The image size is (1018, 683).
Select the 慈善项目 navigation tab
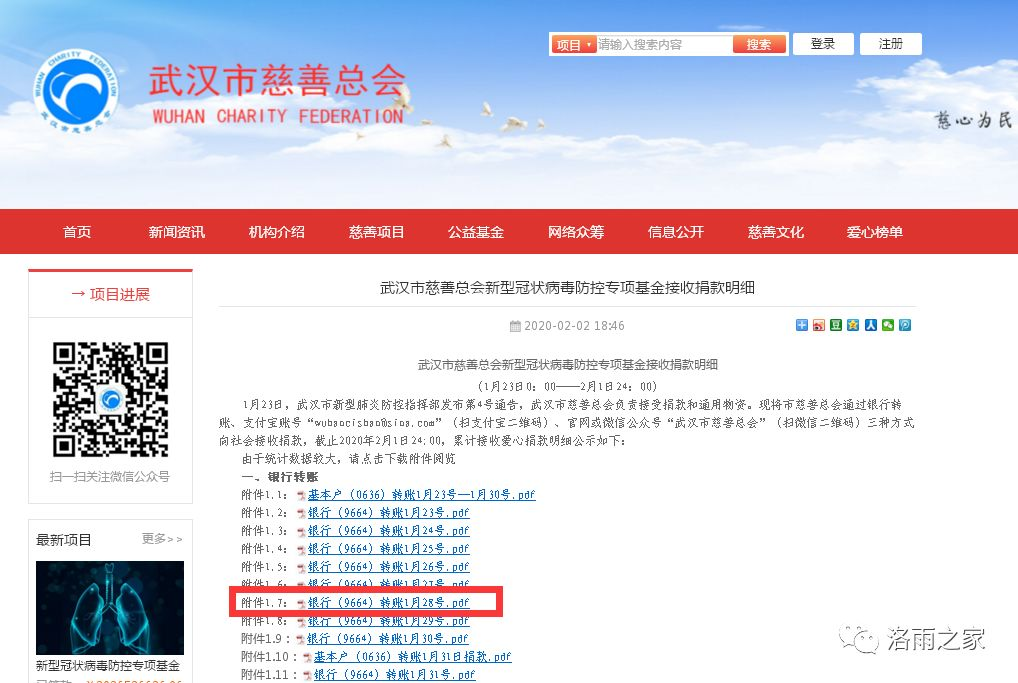[376, 231]
